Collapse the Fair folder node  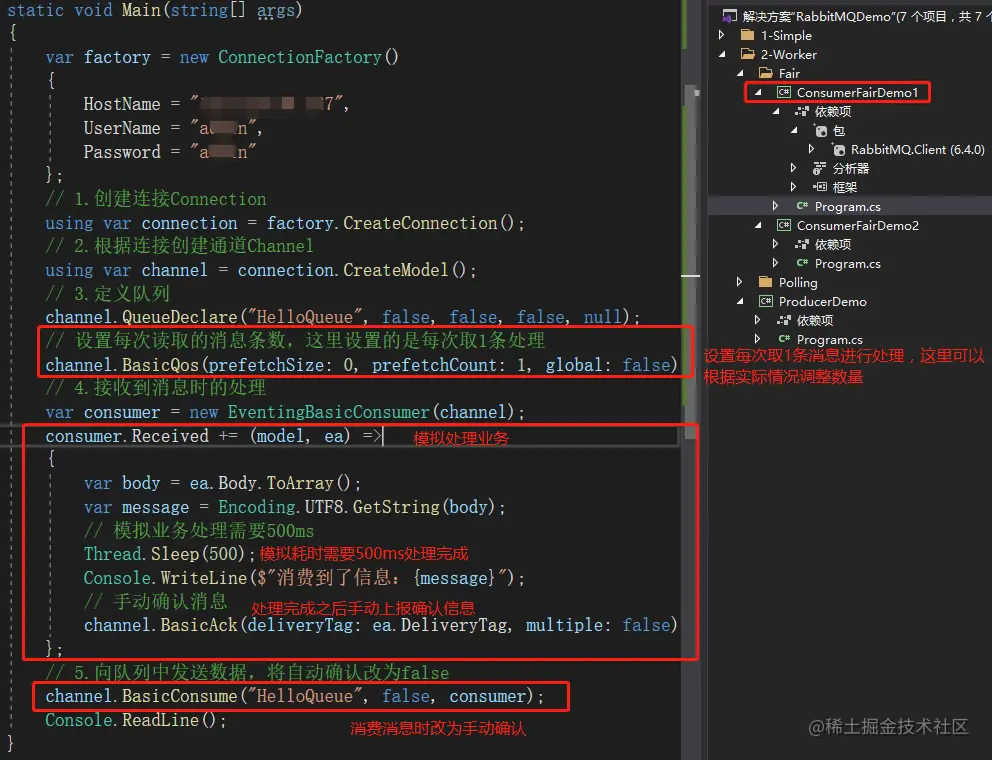pos(740,73)
